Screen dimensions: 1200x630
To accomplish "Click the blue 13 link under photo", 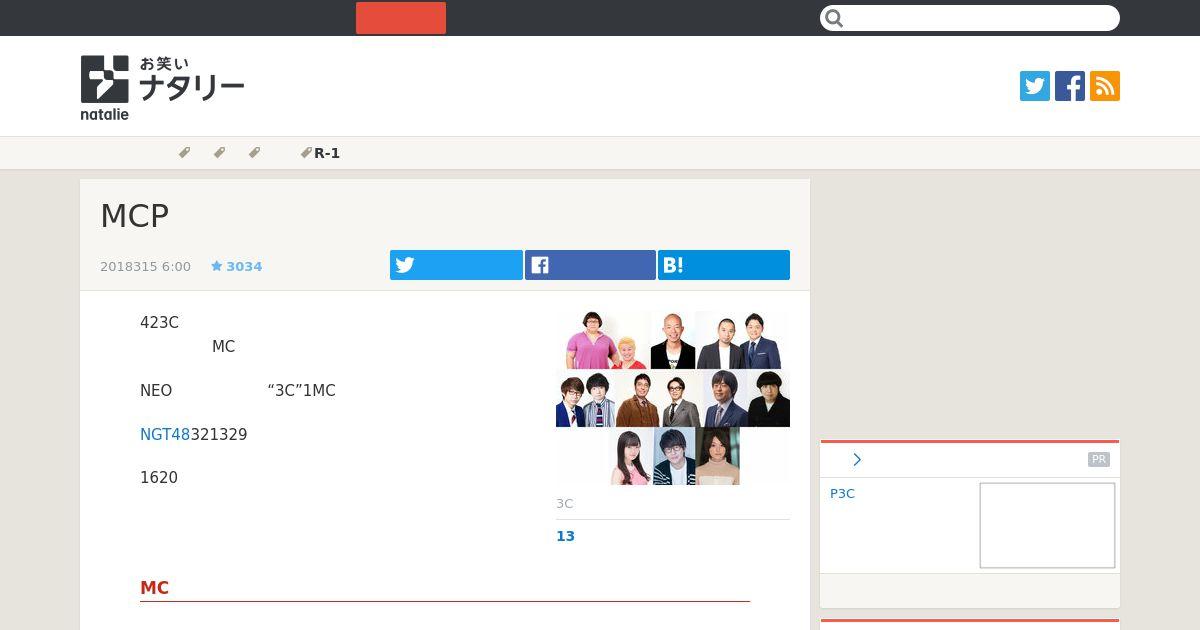I will [x=566, y=536].
